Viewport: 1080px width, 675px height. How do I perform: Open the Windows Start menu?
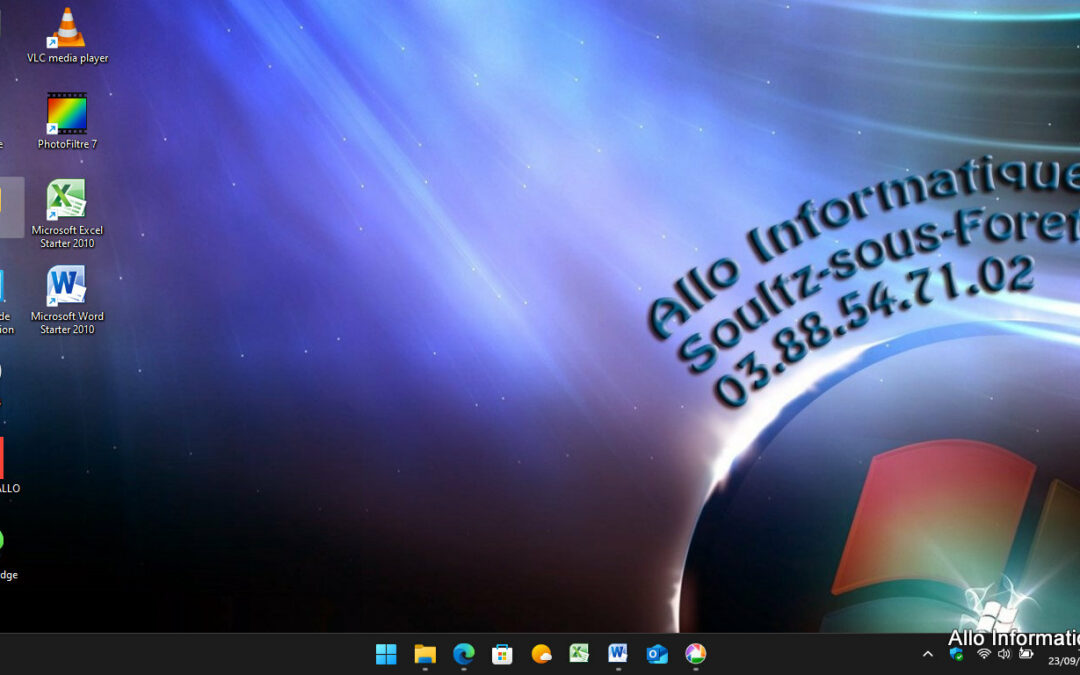pos(386,654)
